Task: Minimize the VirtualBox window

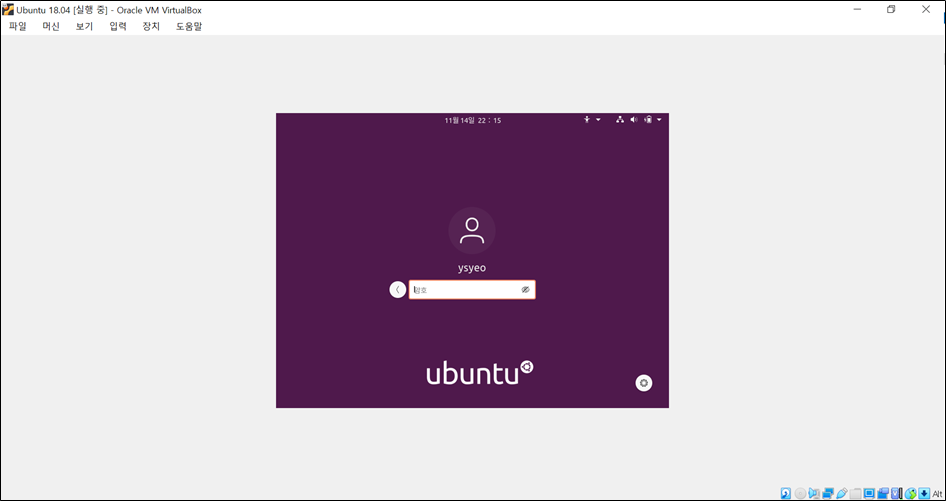Action: [857, 10]
